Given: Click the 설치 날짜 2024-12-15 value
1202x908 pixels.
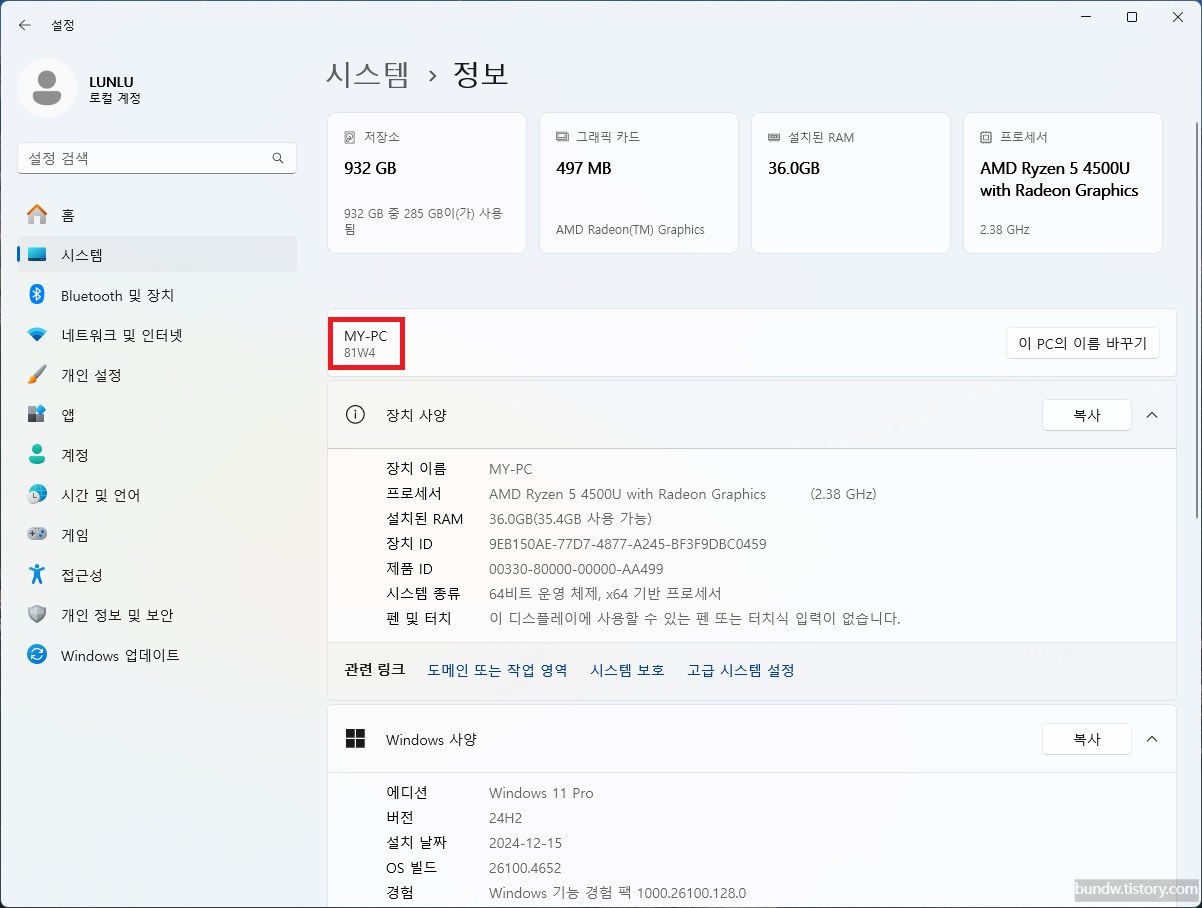Looking at the screenshot, I should click(x=525, y=843).
